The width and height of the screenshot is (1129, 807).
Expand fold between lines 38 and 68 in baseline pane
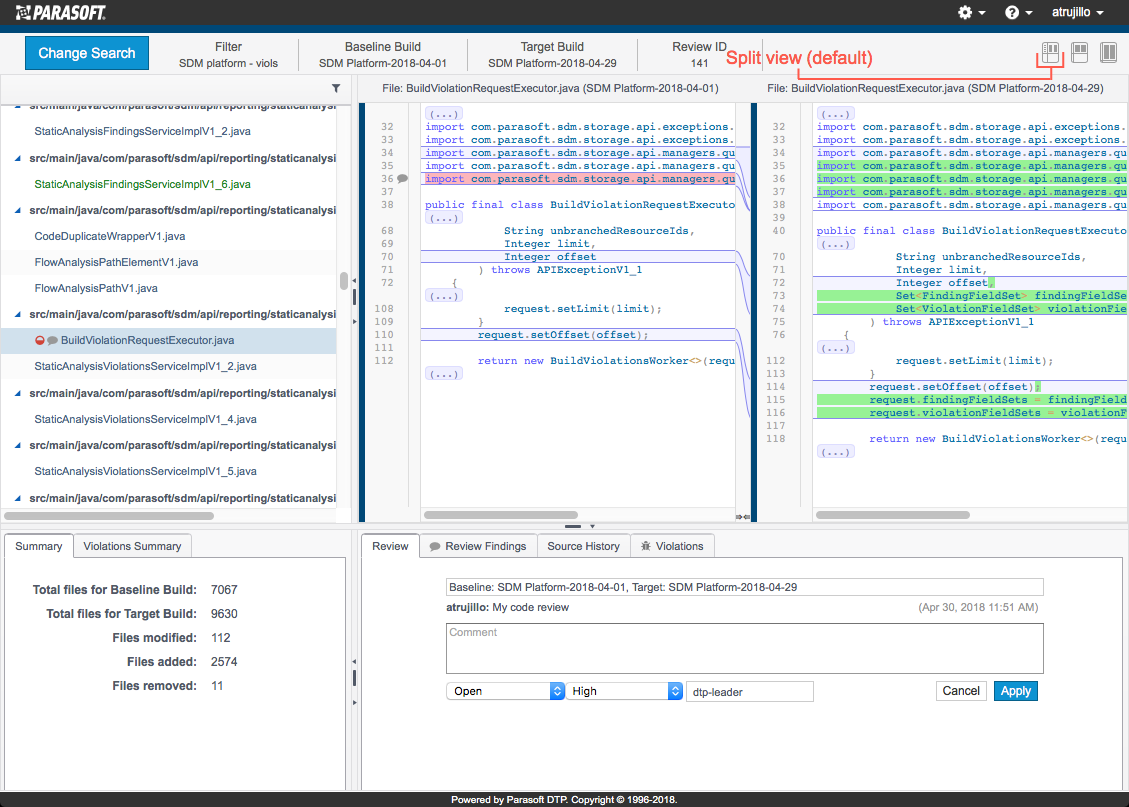(444, 218)
